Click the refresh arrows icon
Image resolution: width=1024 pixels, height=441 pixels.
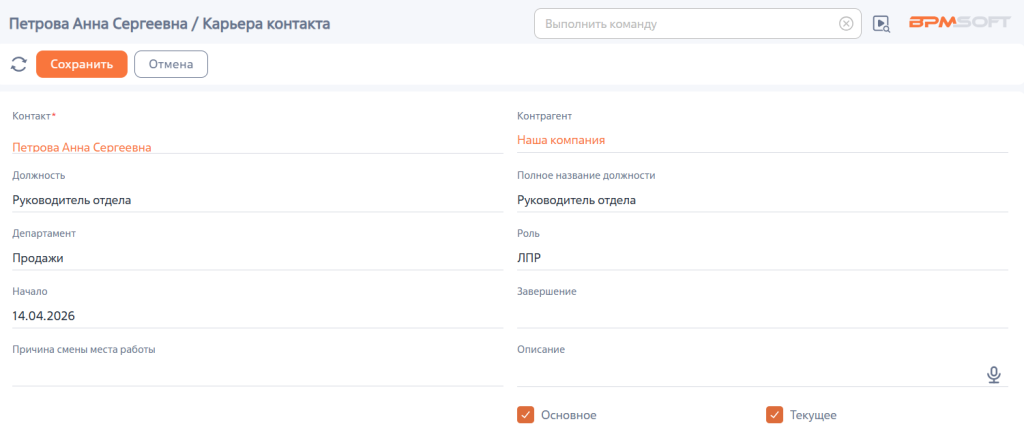click(x=18, y=64)
